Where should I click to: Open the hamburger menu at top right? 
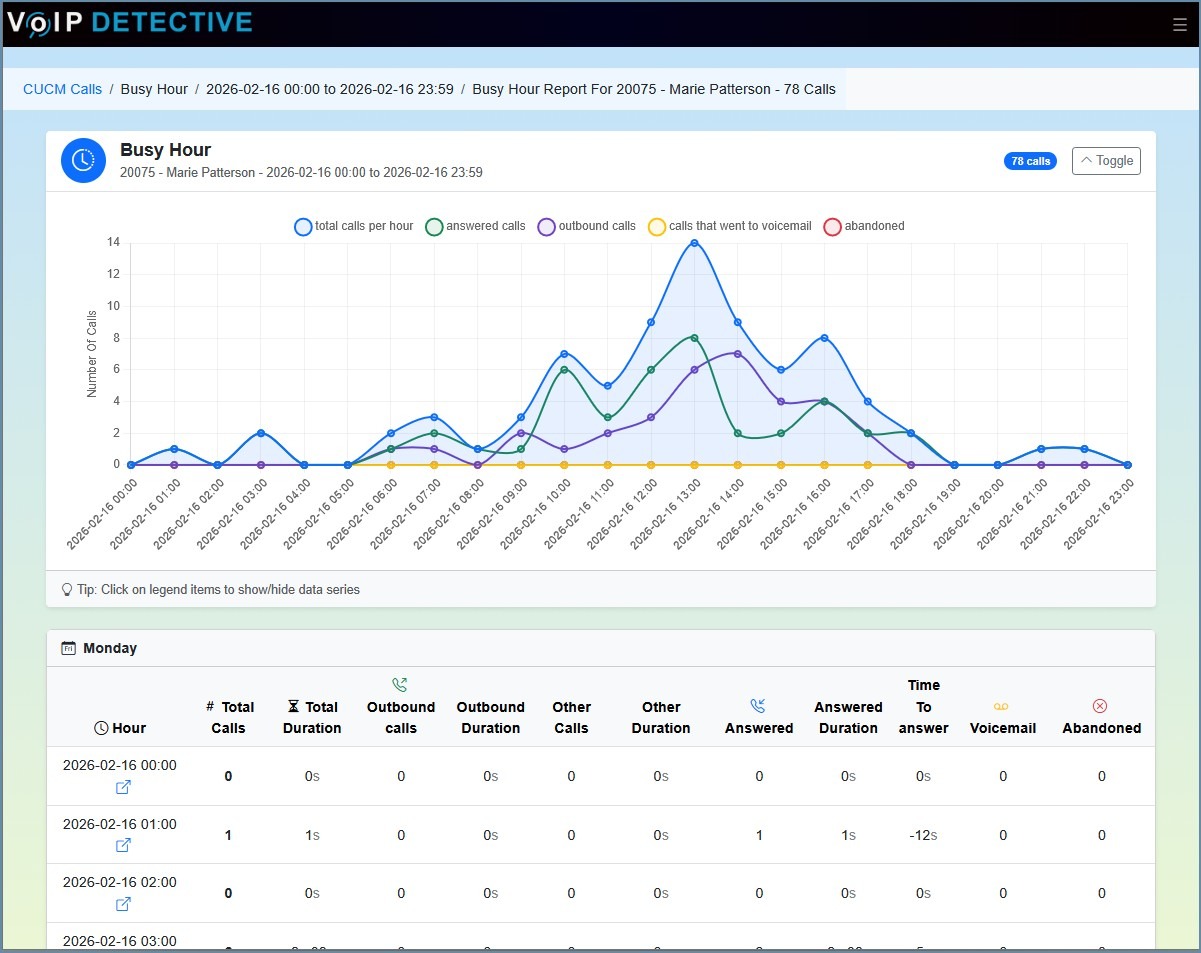(x=1178, y=24)
